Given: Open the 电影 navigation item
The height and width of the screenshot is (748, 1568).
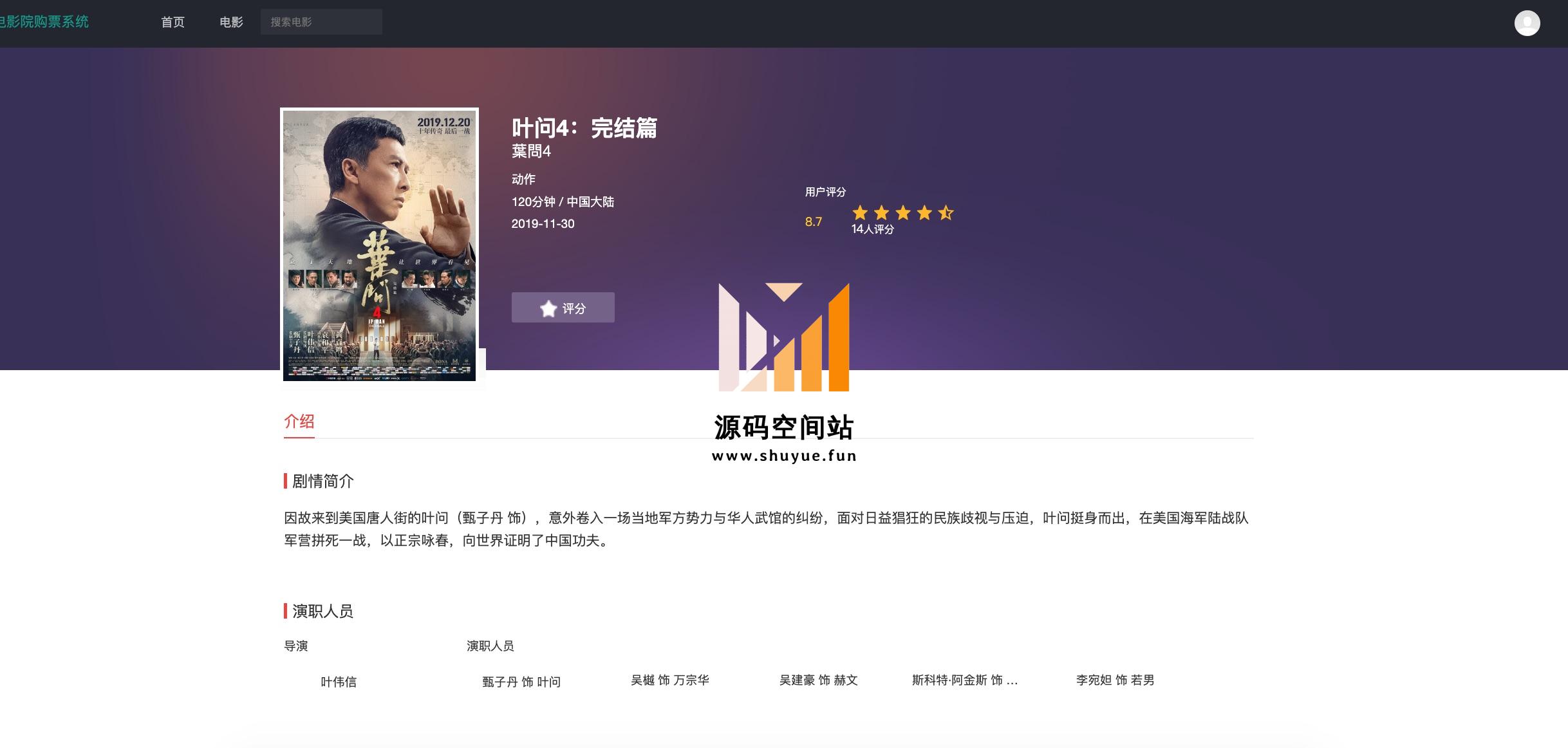Looking at the screenshot, I should (231, 23).
